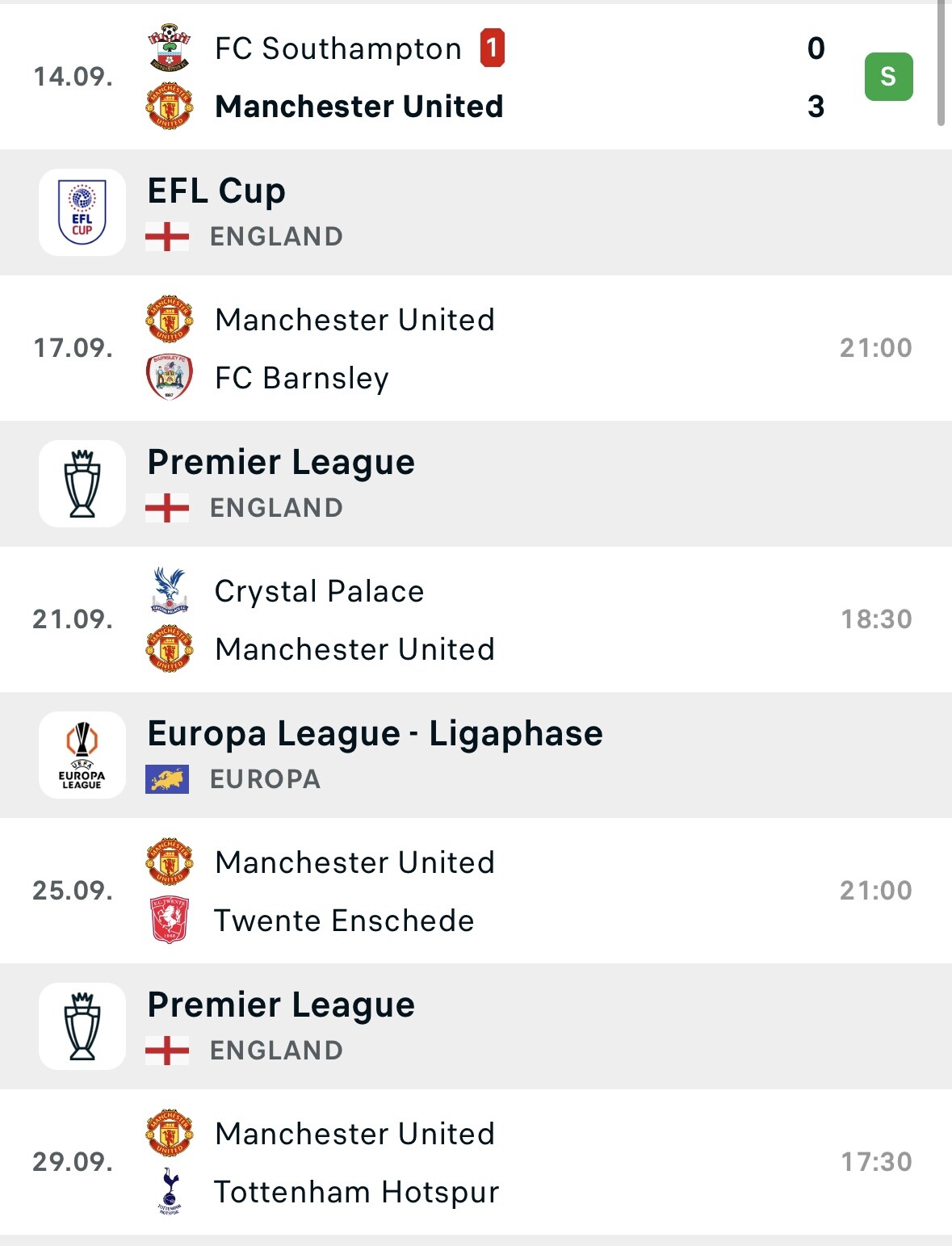Open the EFL Cup competition logo
Viewport: 952px width, 1246px height.
pyautogui.click(x=82, y=212)
